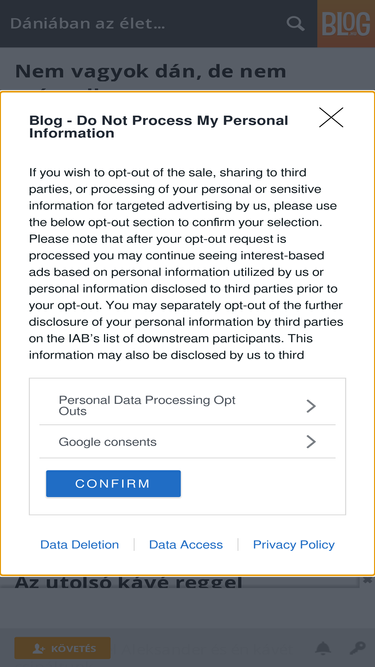Viewport: 375px width, 667px height.
Task: Click the opt-out description paragraph text
Action: coord(186,264)
